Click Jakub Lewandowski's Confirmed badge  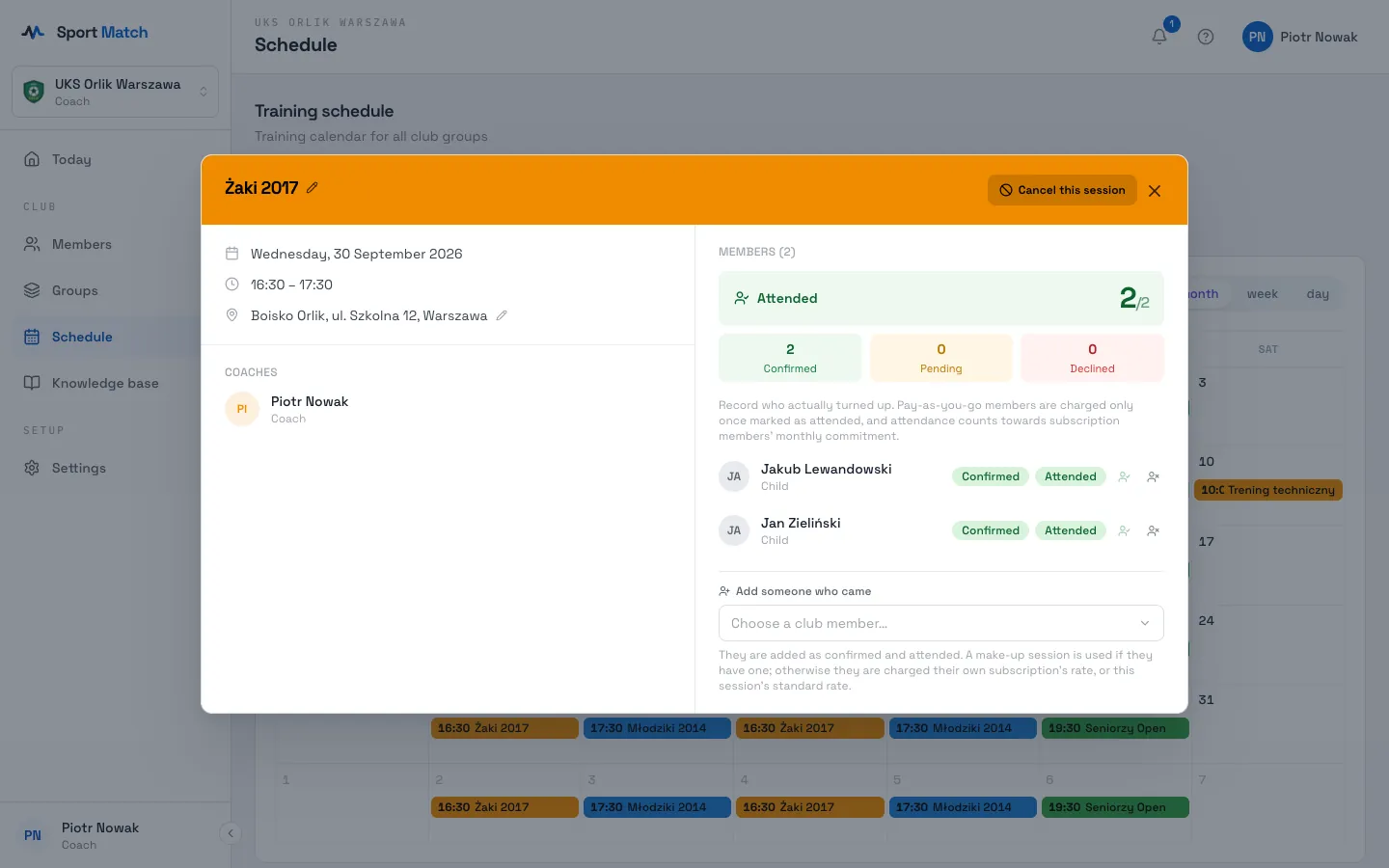990,476
